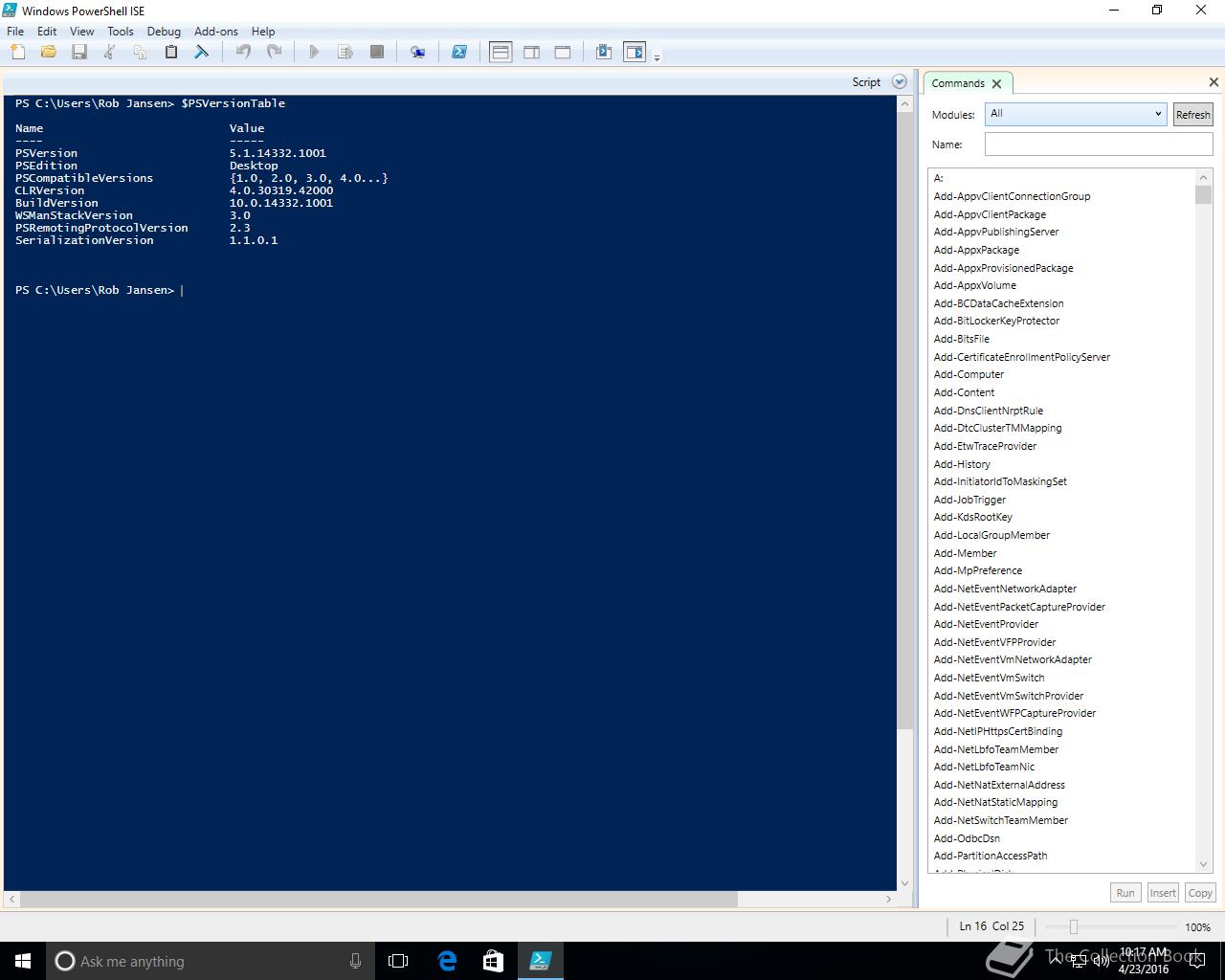Select Add-Content command
Screen dimensions: 1225x980
[964, 392]
